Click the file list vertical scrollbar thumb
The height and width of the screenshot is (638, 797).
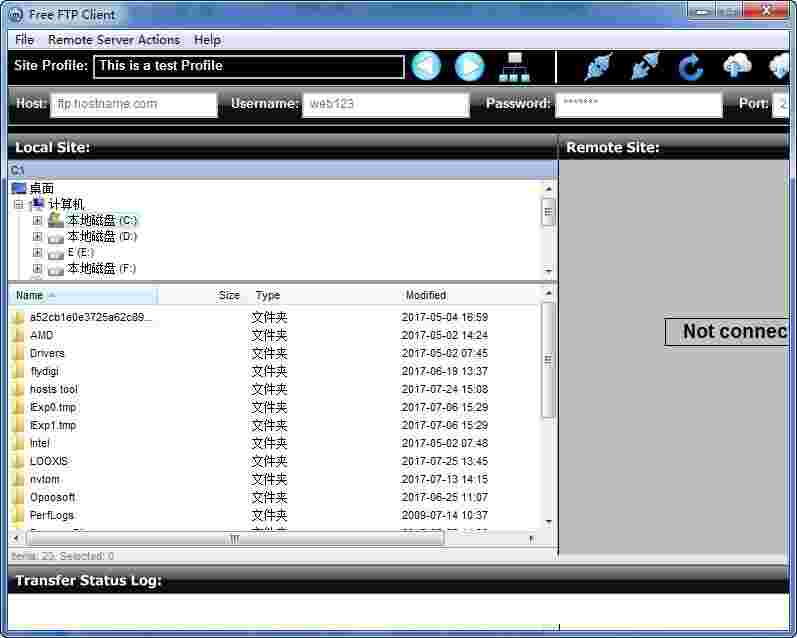[547, 360]
